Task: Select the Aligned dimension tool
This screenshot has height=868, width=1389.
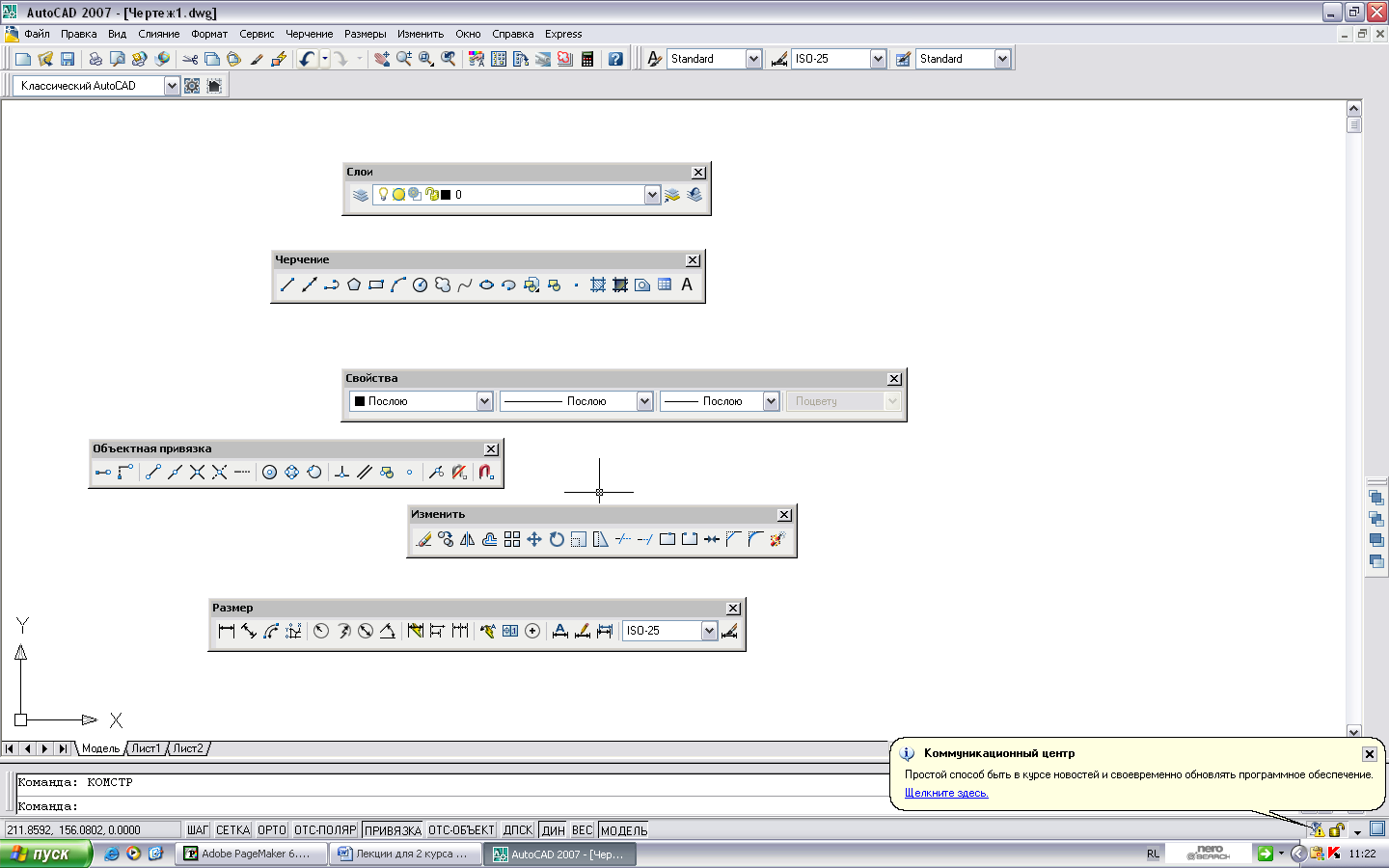Action: coord(248,631)
